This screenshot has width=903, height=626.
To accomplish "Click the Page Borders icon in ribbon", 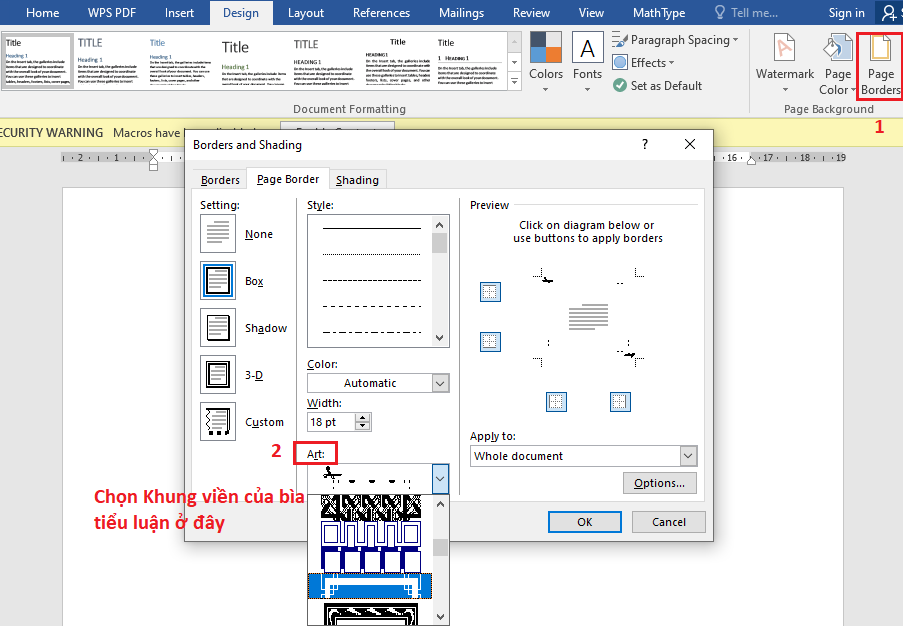I will pos(880,65).
